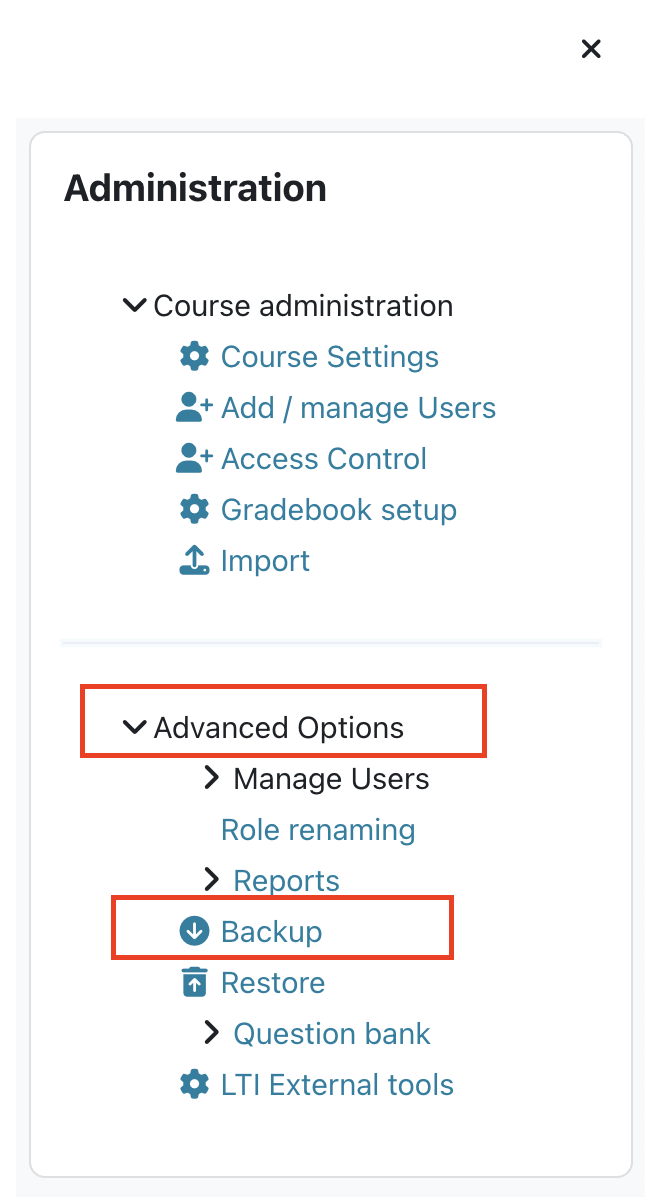Click the gear icon beside LTI External tools

(194, 1085)
